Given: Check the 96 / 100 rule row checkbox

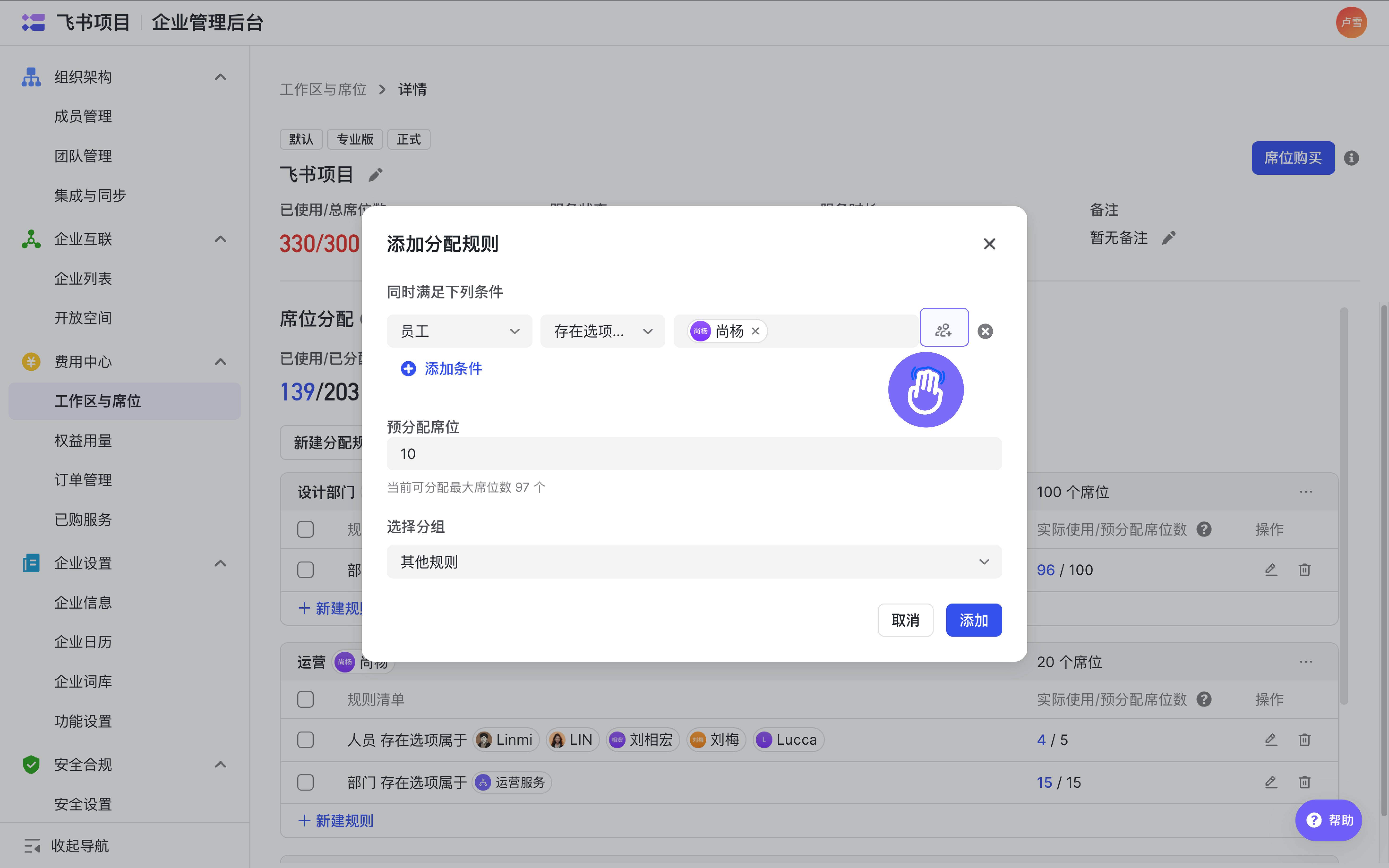Looking at the screenshot, I should pos(305,570).
